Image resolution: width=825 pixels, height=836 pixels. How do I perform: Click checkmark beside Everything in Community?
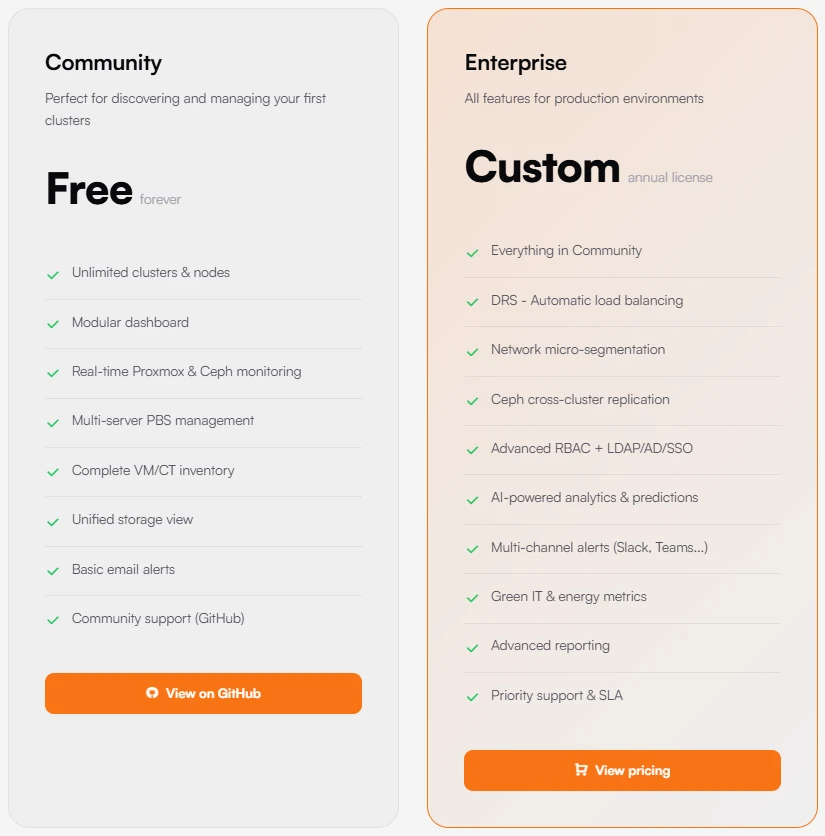pos(472,252)
